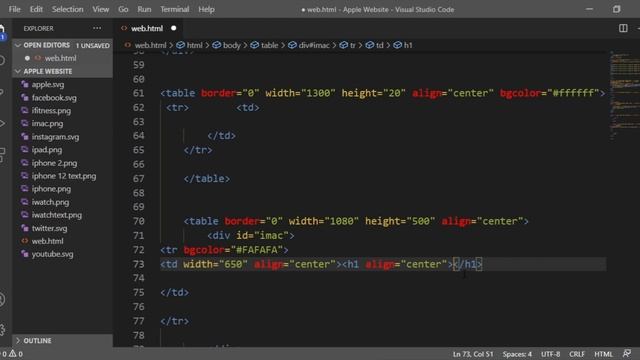Open Run and Debug in activity bar
This screenshot has width=640, height=360.
pyautogui.click(x=2, y=123)
